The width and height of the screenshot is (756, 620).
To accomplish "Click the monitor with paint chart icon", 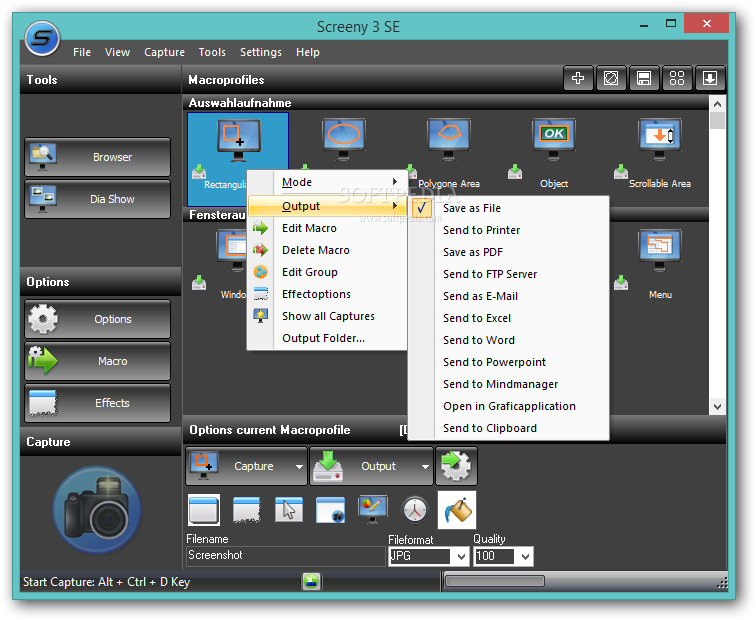I will tap(372, 510).
